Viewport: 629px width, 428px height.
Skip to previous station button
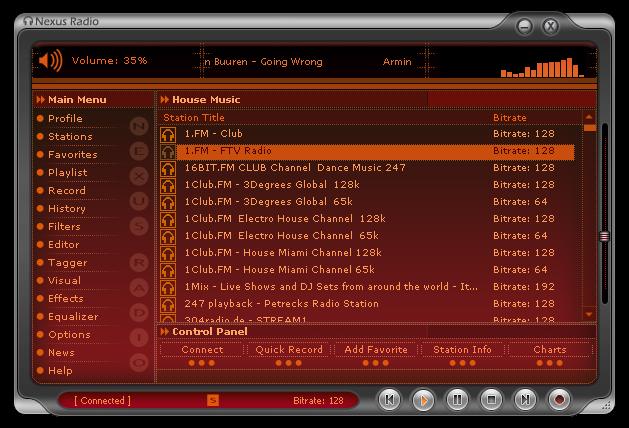[389, 400]
